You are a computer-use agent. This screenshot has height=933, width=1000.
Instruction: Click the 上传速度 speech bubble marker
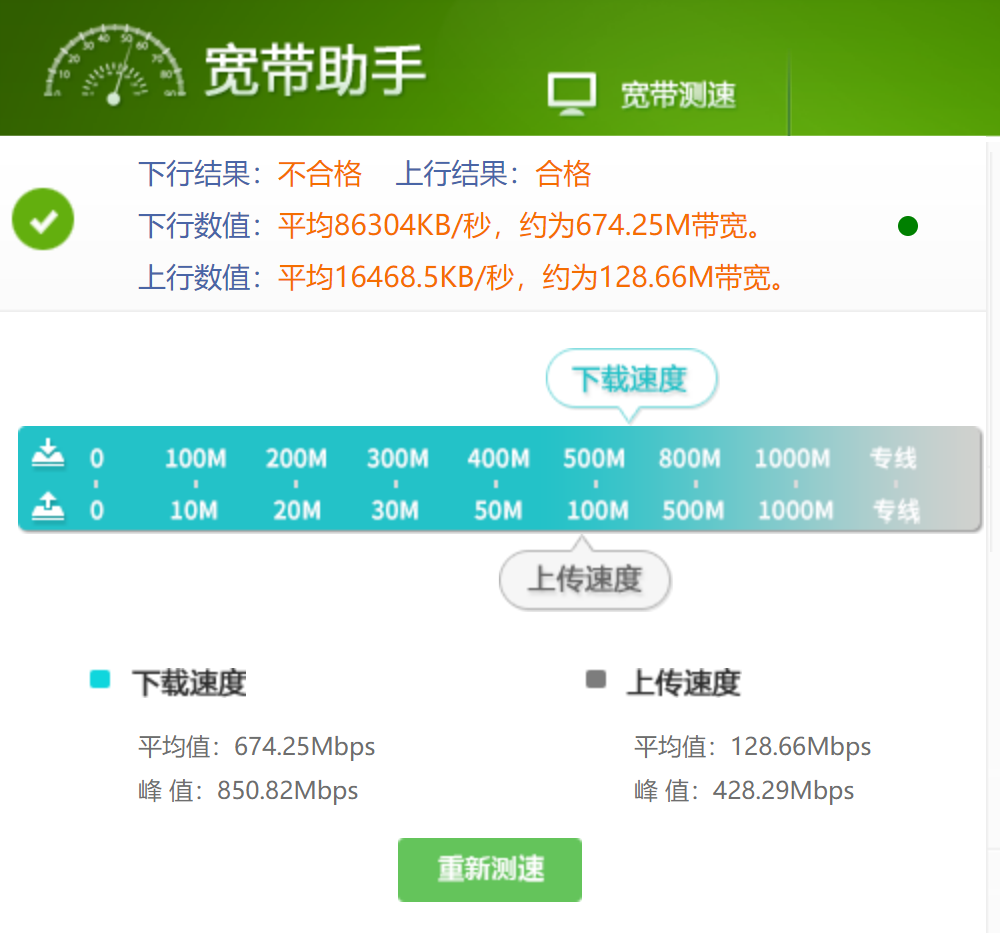point(585,574)
